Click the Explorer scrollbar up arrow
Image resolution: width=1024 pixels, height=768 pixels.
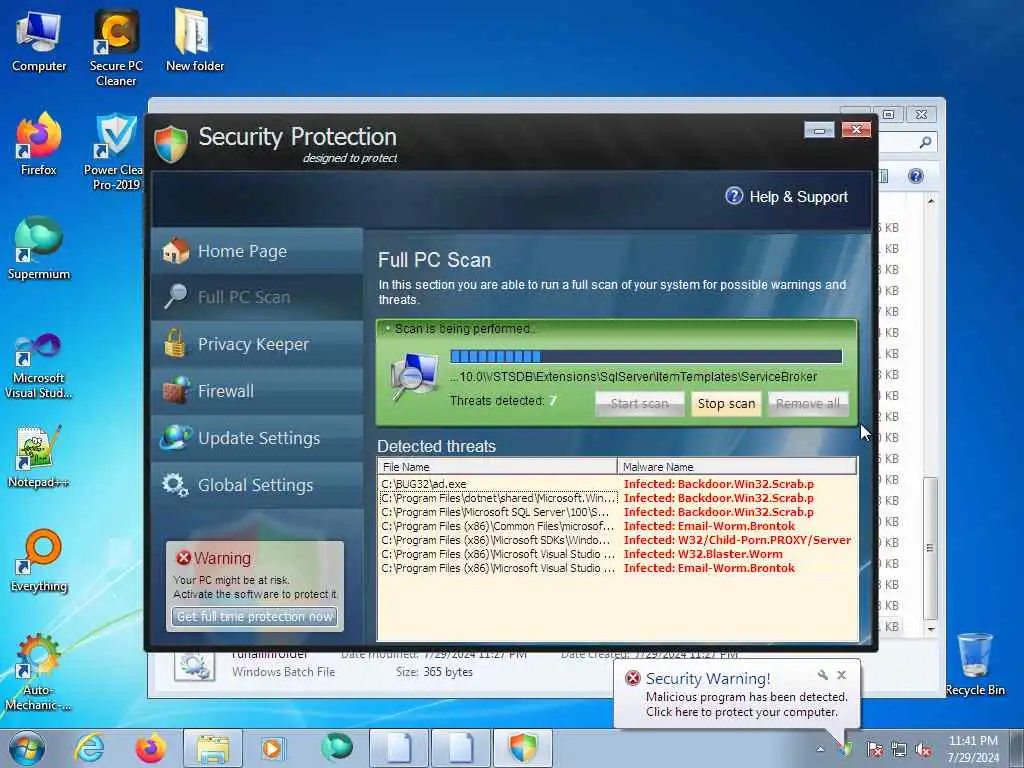(931, 201)
